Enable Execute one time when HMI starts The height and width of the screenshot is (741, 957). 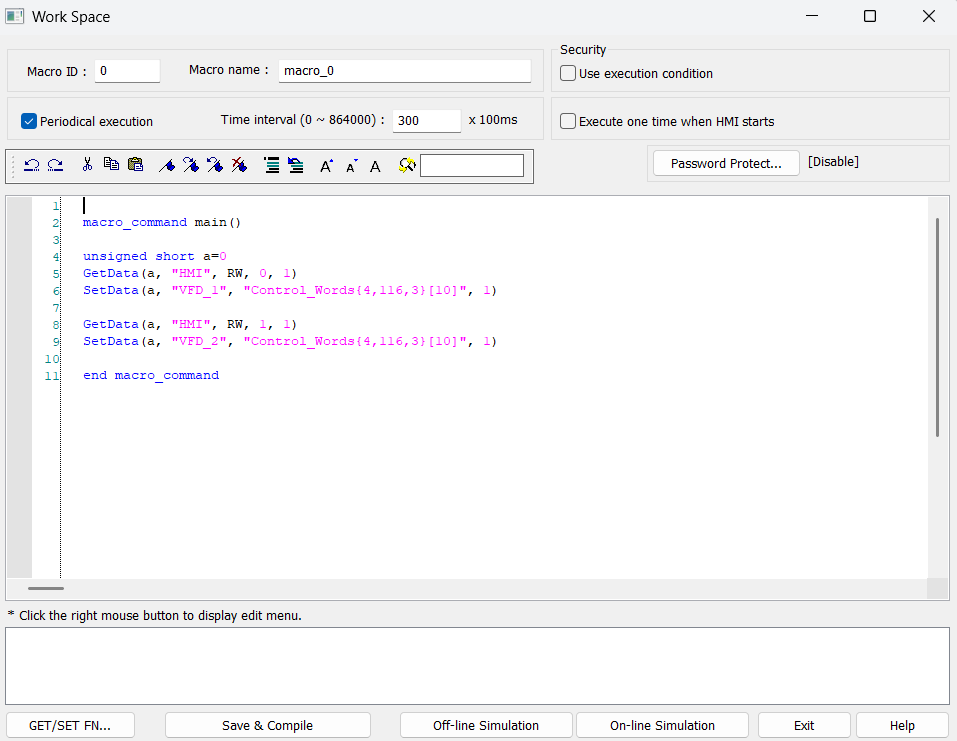point(567,121)
